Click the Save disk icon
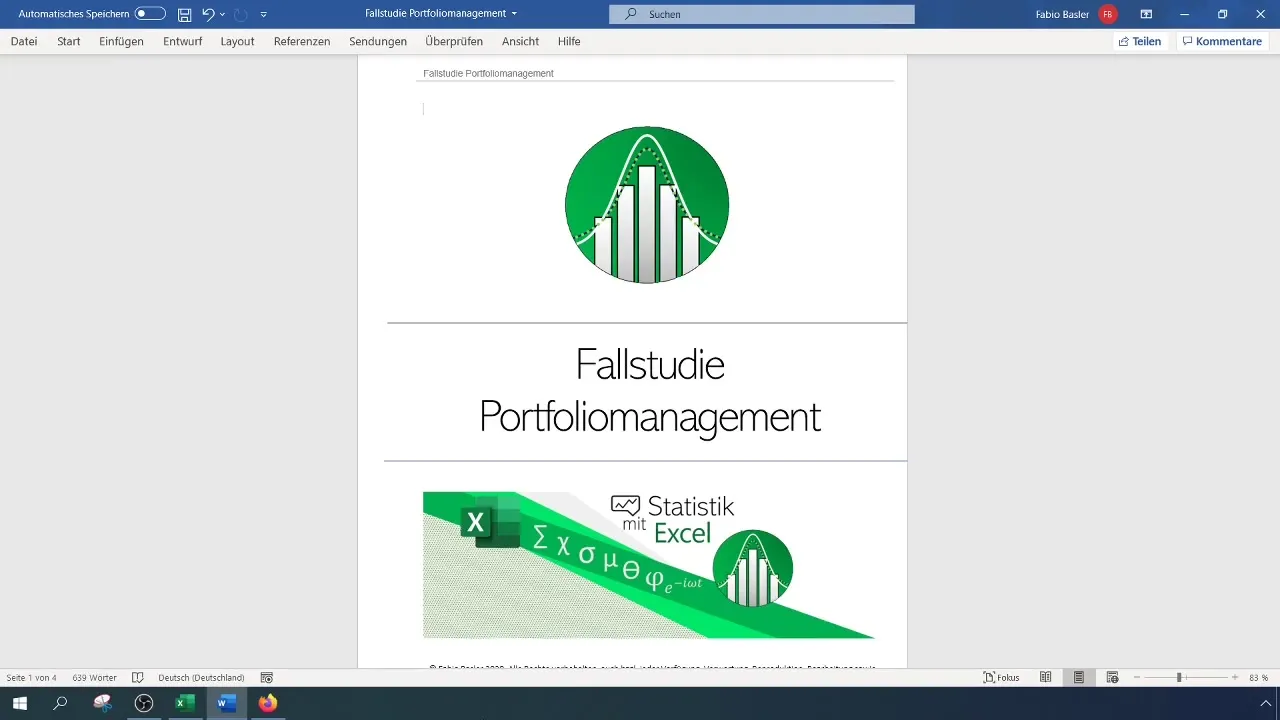The image size is (1280, 720). [x=184, y=14]
